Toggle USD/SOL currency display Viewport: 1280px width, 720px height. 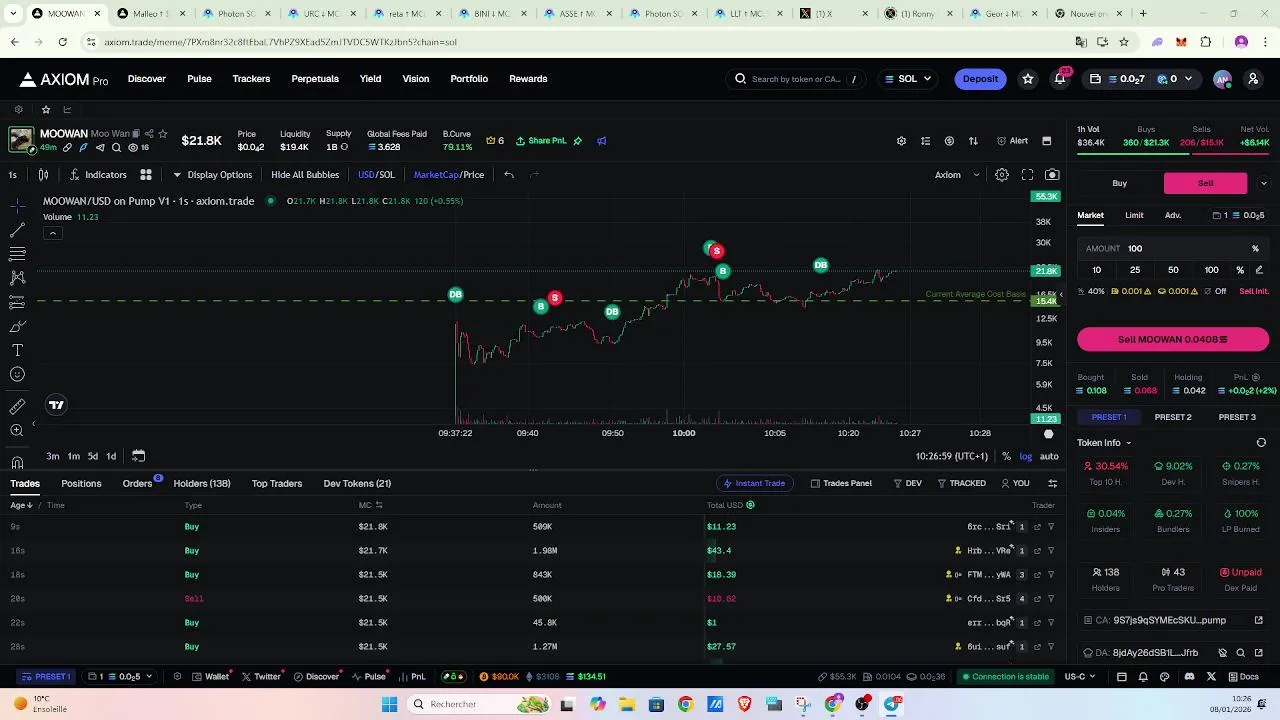[376, 175]
